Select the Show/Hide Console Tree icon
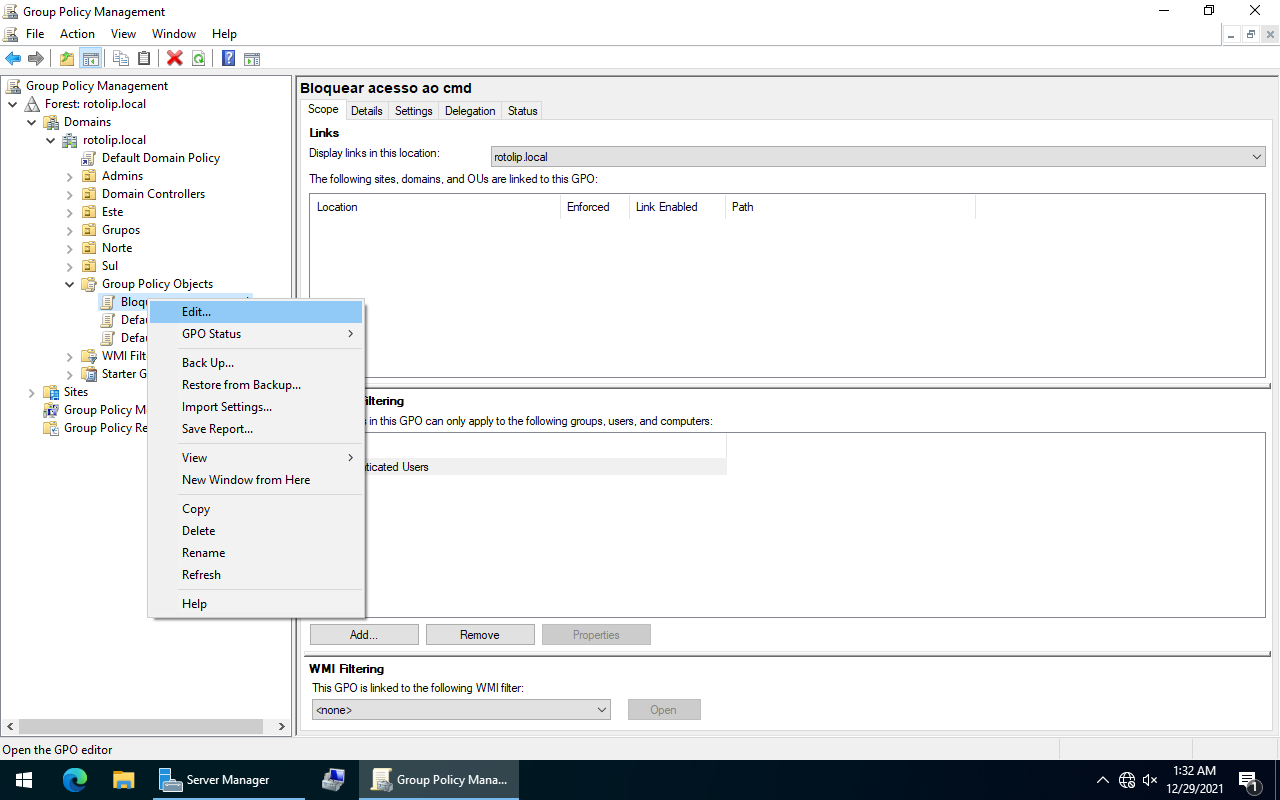Screen dimensions: 1280x800 point(91,58)
